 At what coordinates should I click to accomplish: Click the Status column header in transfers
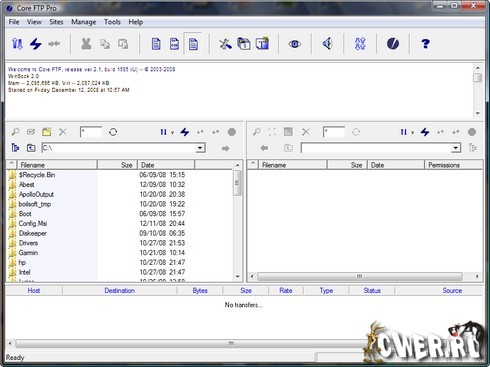372,291
